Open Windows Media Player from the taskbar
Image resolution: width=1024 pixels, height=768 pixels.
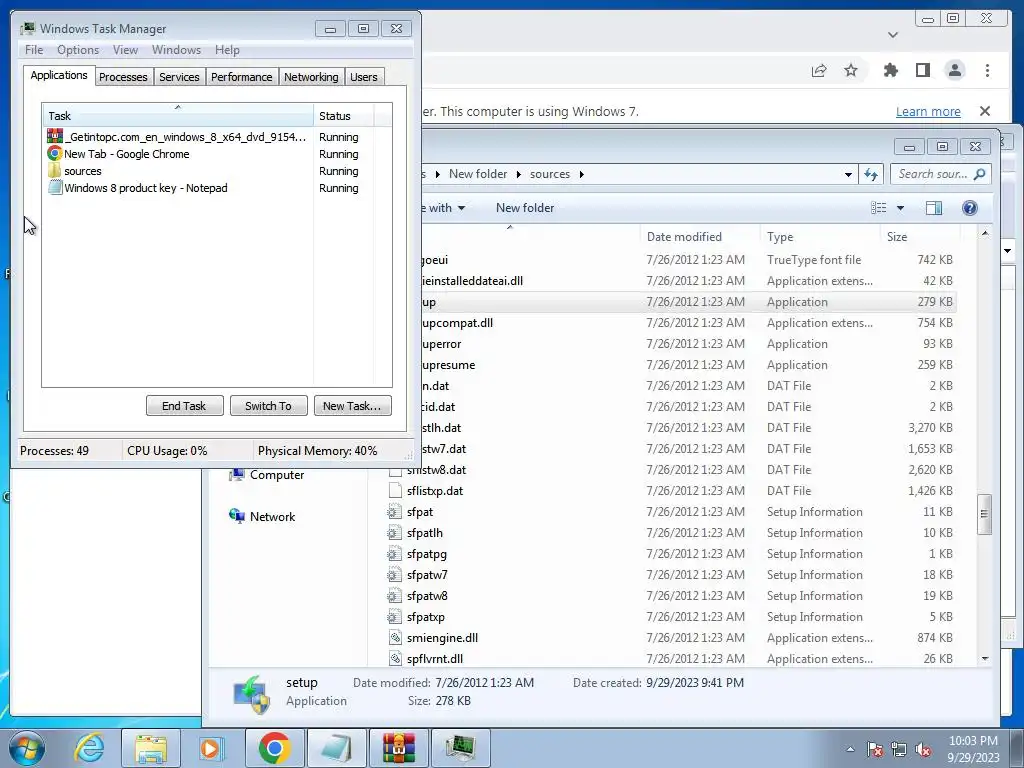tap(212, 748)
